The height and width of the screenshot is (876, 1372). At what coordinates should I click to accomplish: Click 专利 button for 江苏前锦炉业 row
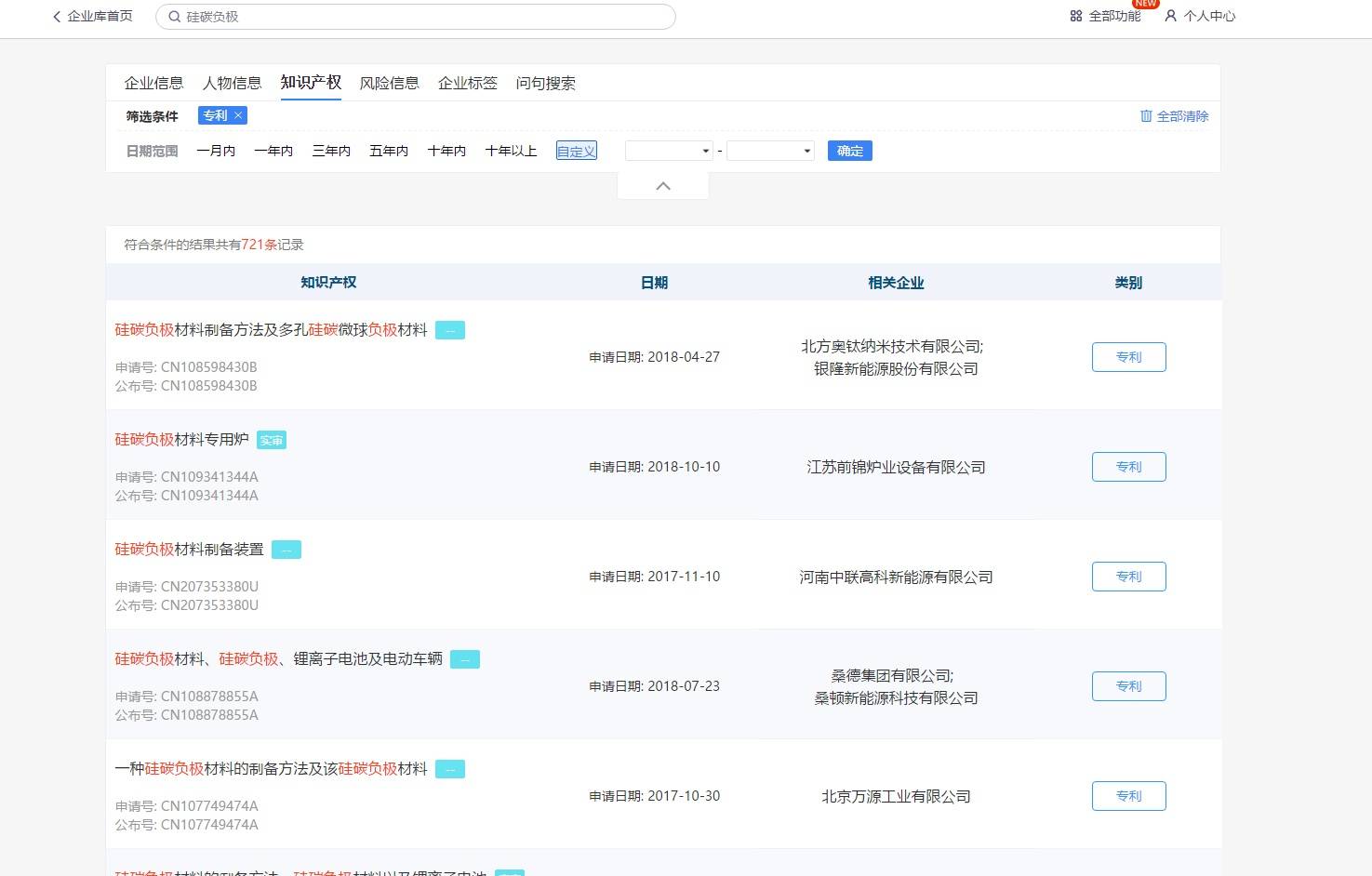[x=1128, y=467]
